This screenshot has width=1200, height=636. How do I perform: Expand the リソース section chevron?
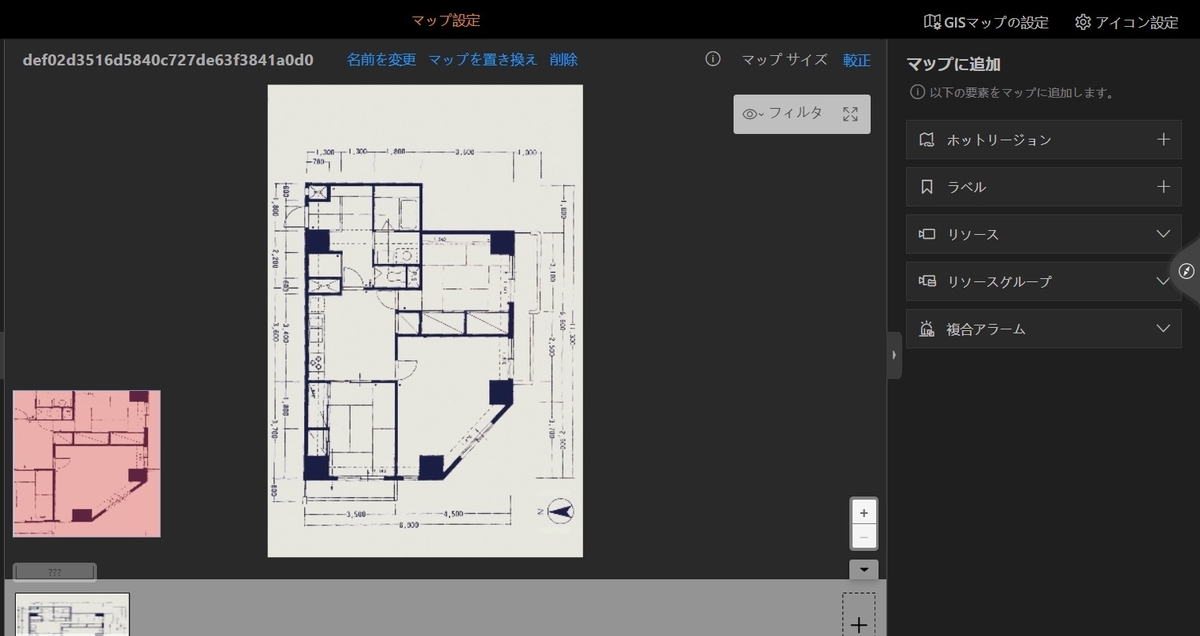(x=1163, y=234)
